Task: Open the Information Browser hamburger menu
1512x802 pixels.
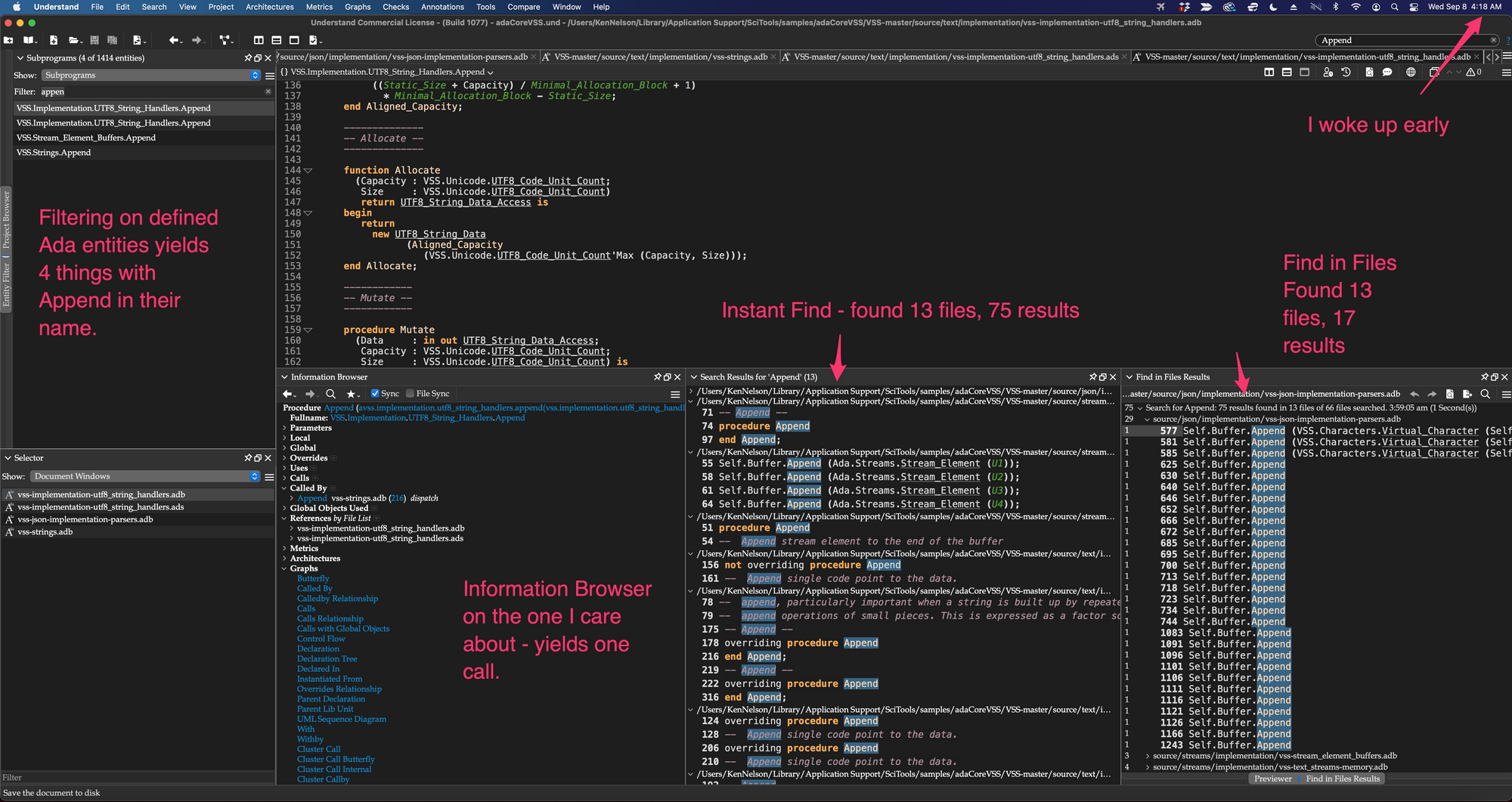Action: pyautogui.click(x=675, y=394)
